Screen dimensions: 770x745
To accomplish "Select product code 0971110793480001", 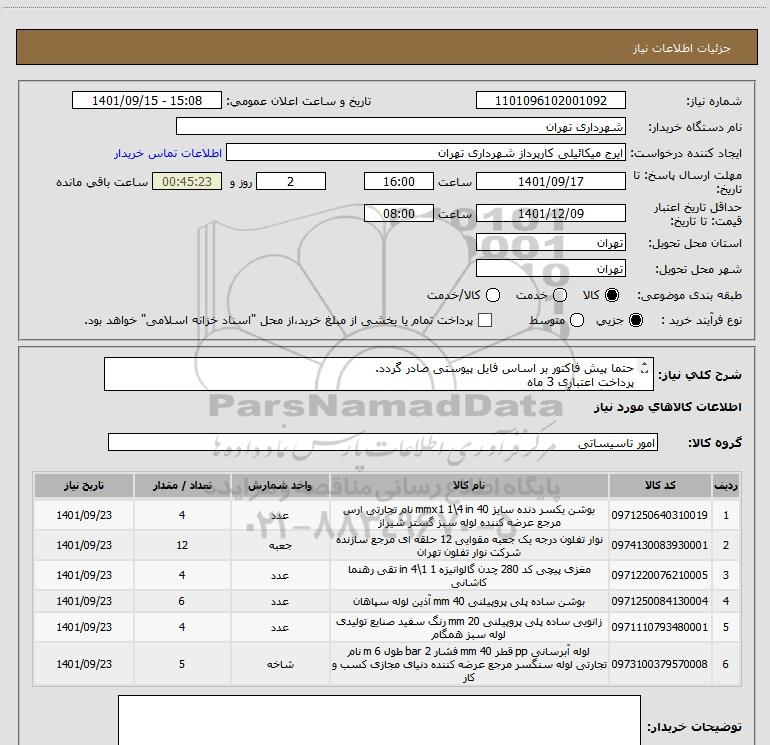I will point(660,627).
